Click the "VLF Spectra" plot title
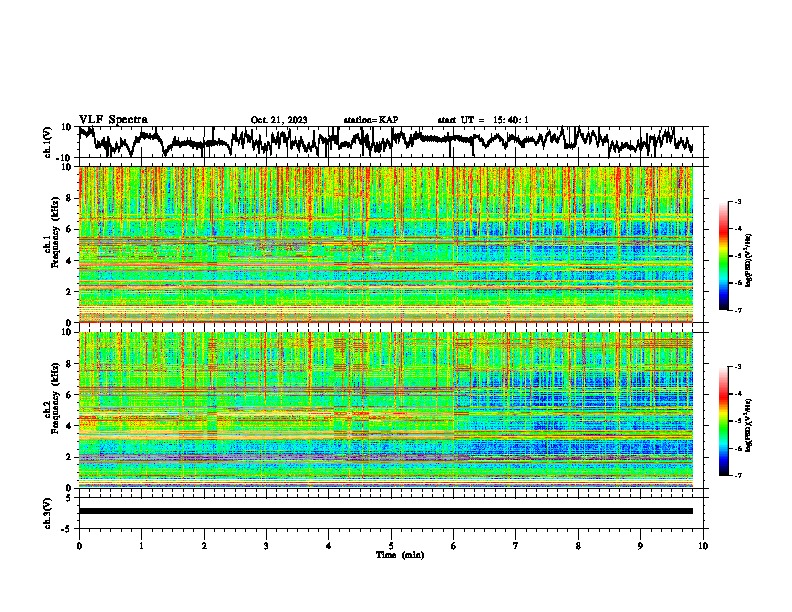Viewport: 792px width, 612px height. pos(113,120)
